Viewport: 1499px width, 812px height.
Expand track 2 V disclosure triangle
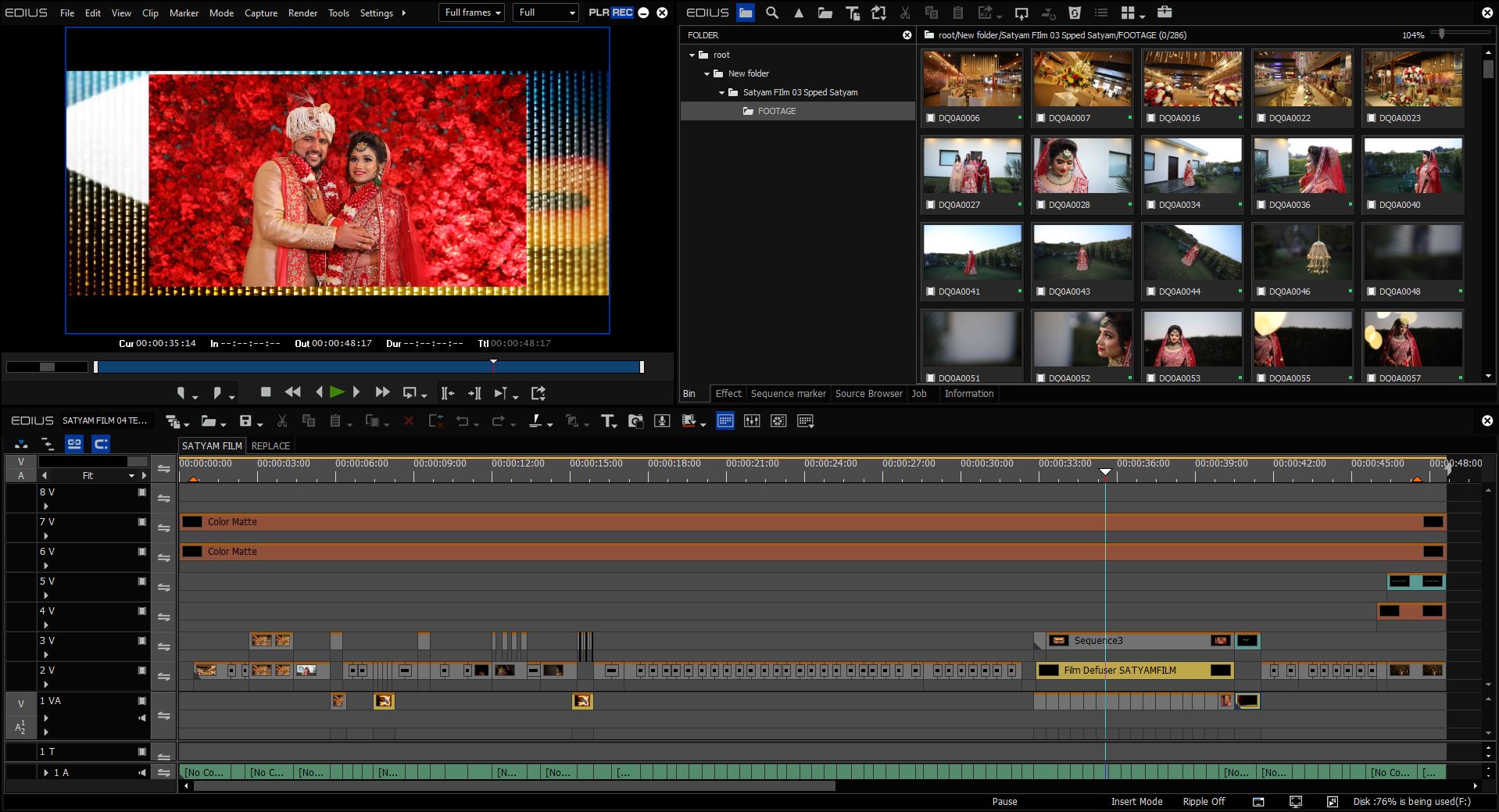[x=46, y=685]
